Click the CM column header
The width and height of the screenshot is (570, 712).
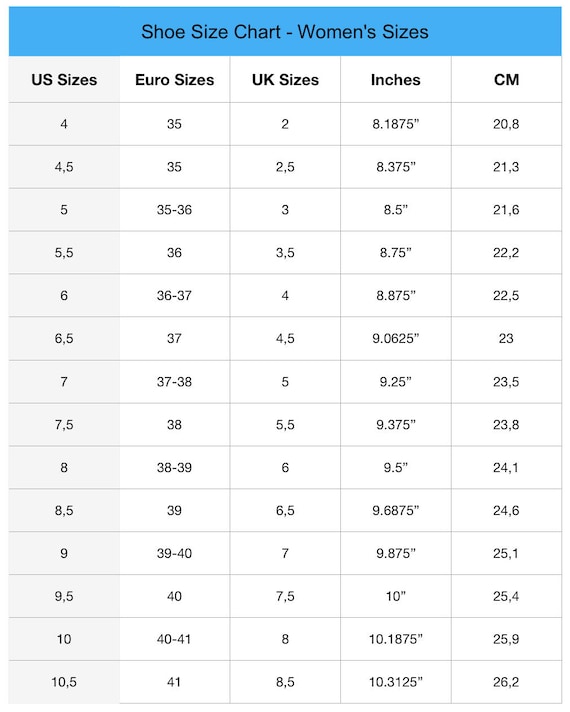coord(506,79)
